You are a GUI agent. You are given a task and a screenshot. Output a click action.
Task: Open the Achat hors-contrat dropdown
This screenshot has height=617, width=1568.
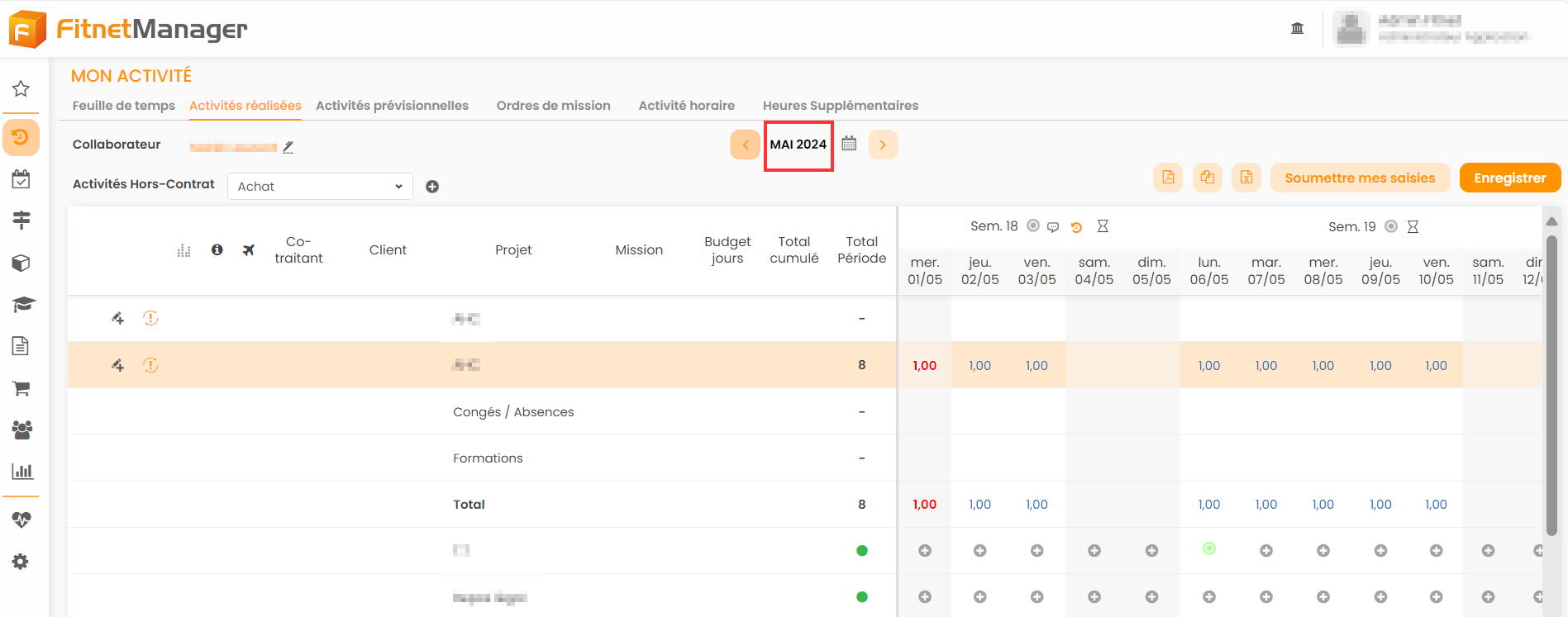pyautogui.click(x=320, y=187)
